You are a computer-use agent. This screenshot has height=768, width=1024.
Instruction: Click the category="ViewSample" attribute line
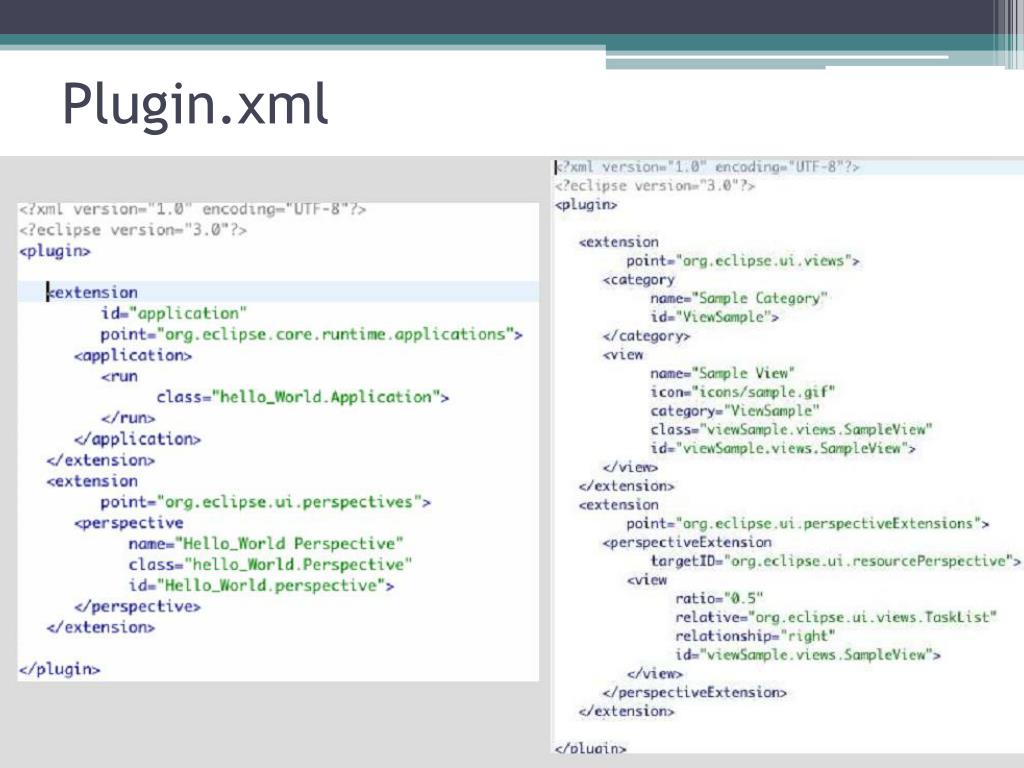point(735,411)
